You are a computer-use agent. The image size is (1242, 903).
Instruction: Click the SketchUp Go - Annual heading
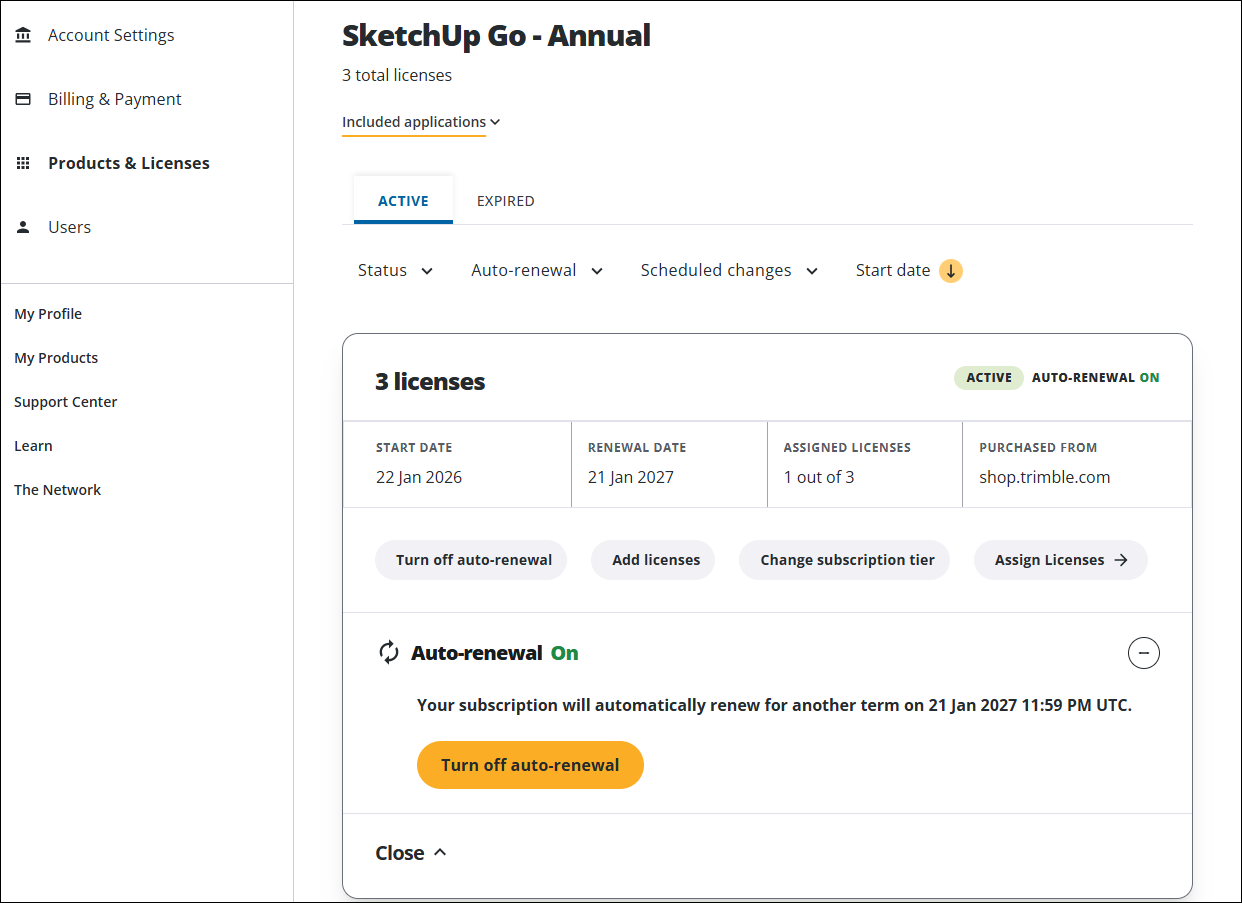496,35
